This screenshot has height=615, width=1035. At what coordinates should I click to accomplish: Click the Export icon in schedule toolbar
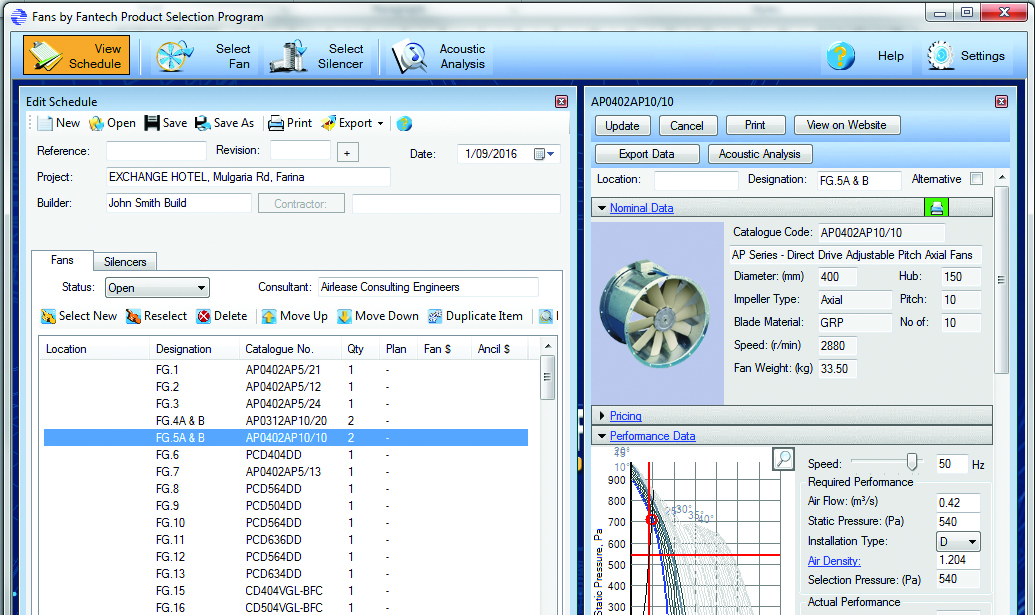pyautogui.click(x=328, y=123)
